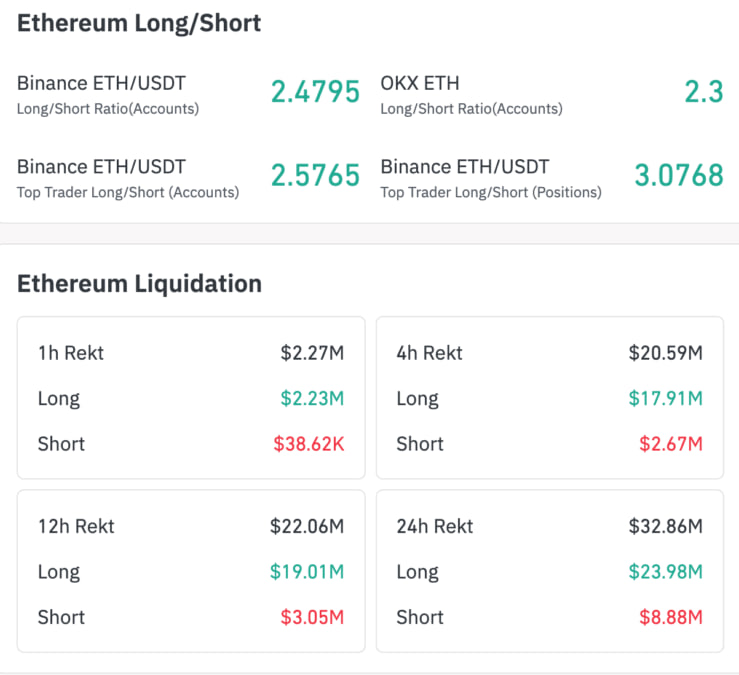739x675 pixels.
Task: Select the 12h Rekt card label
Action: (76, 526)
